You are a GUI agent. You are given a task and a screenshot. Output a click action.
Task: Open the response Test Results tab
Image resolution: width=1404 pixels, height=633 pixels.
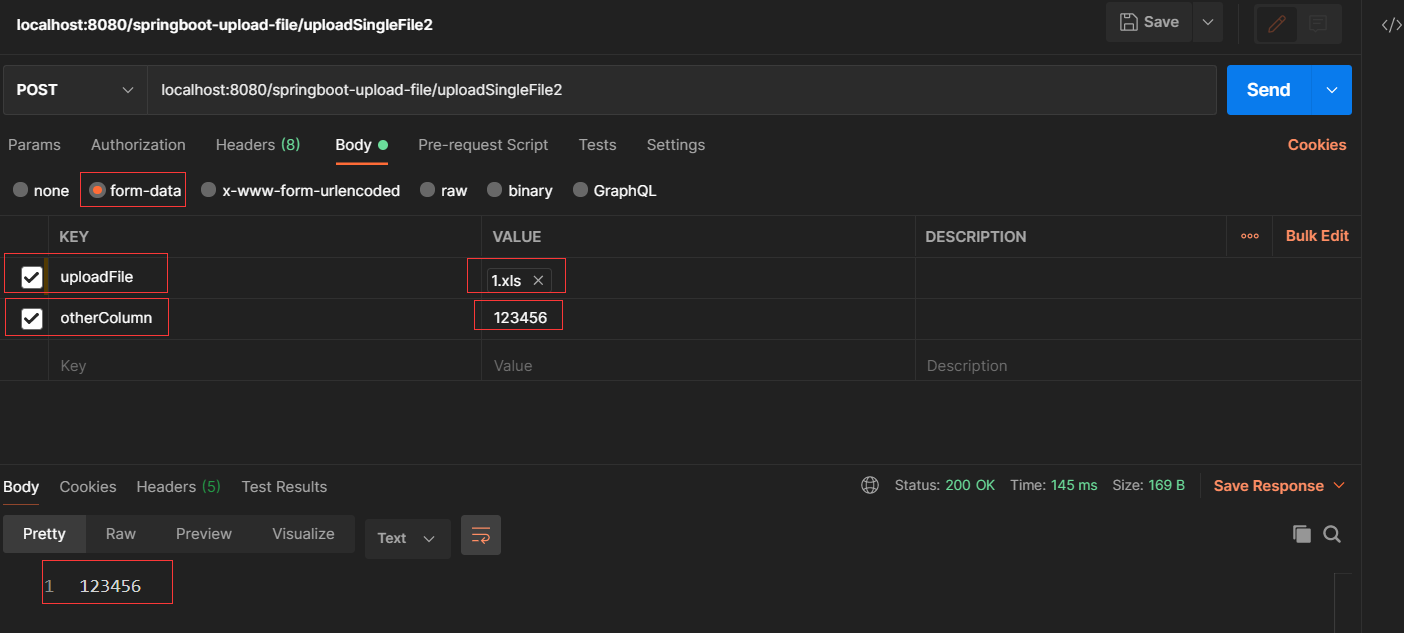284,487
